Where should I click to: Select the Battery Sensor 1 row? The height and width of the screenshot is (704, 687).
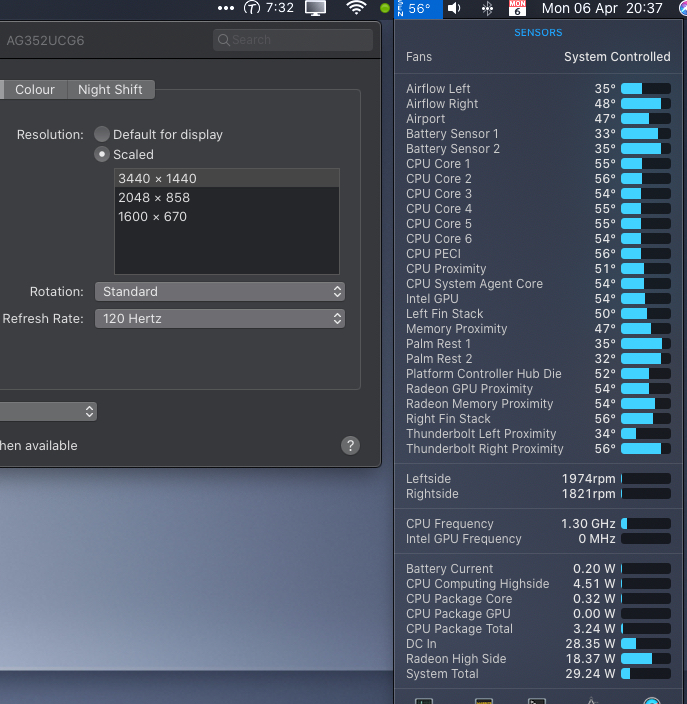(x=538, y=134)
